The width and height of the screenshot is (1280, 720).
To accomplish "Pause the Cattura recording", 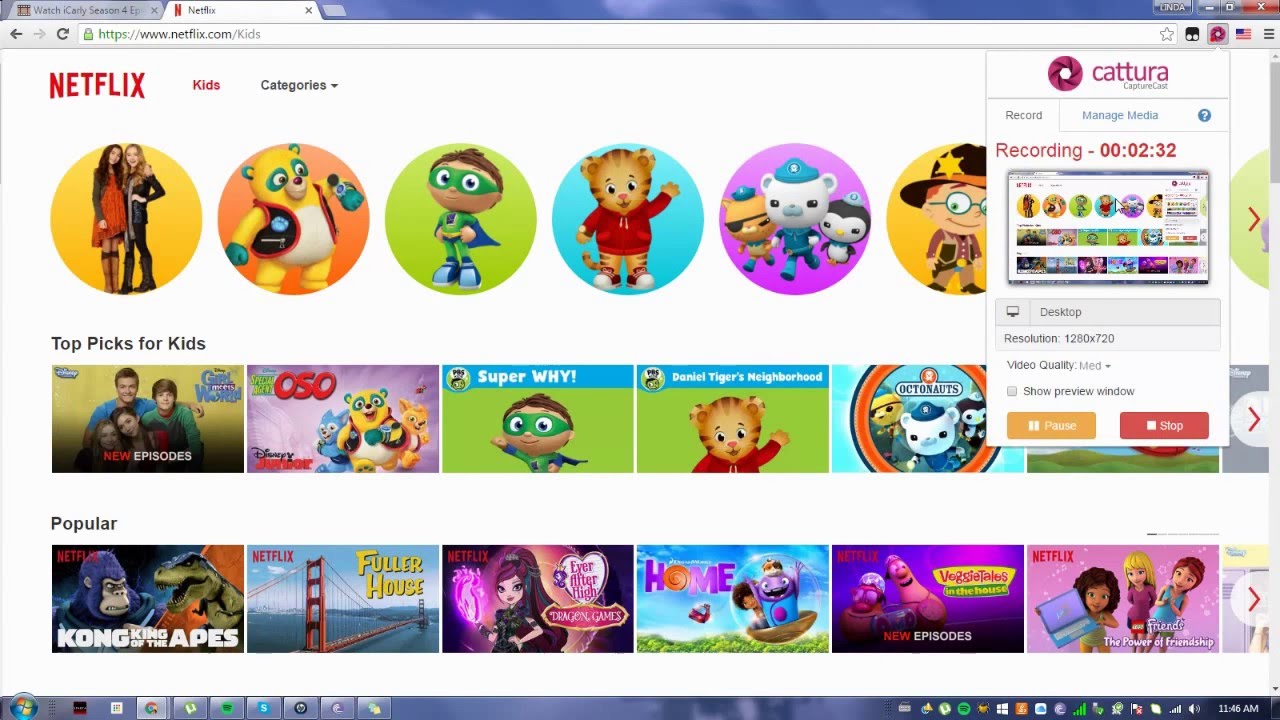I will pyautogui.click(x=1051, y=425).
